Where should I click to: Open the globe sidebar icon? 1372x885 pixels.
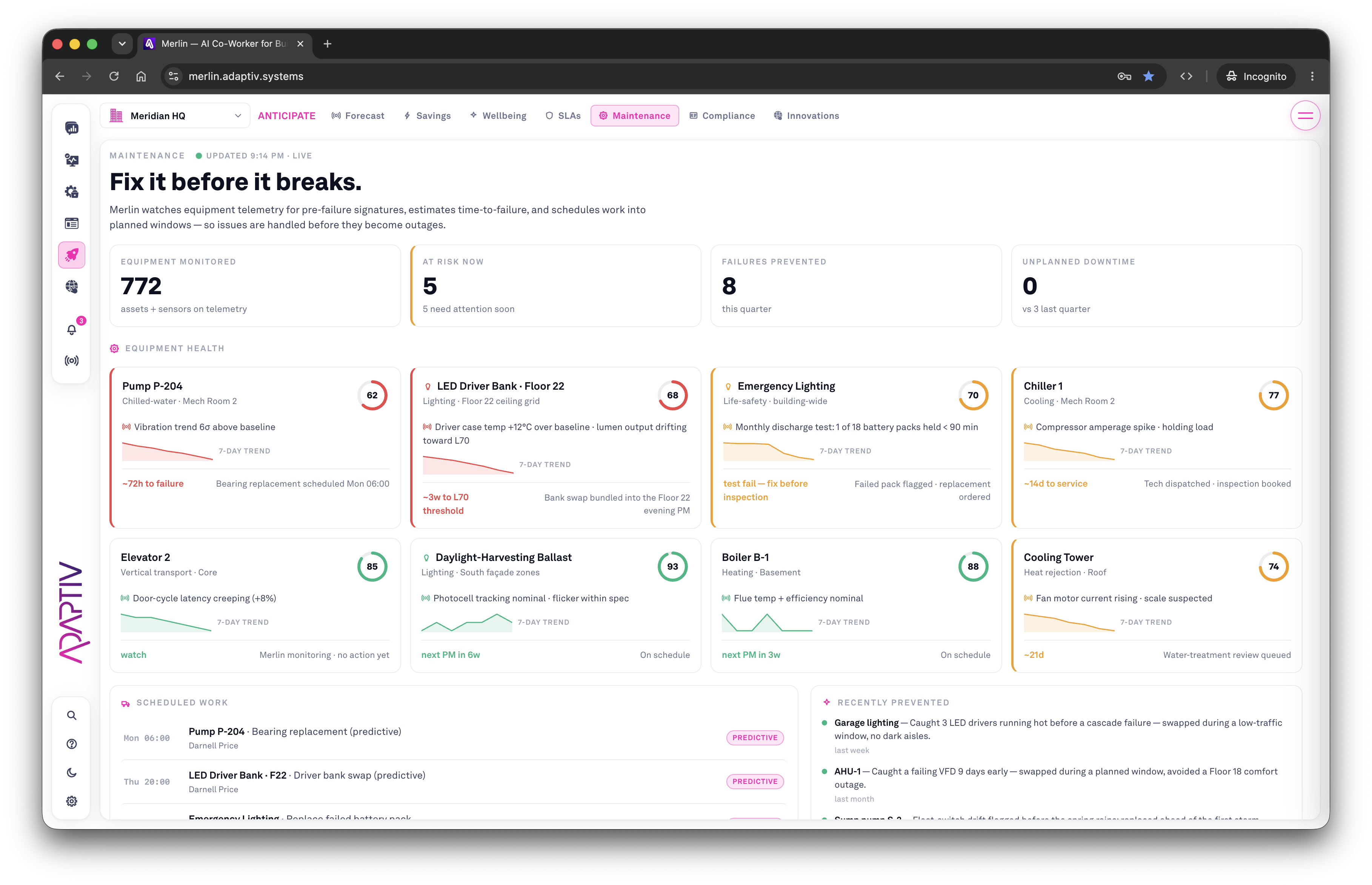[71, 286]
